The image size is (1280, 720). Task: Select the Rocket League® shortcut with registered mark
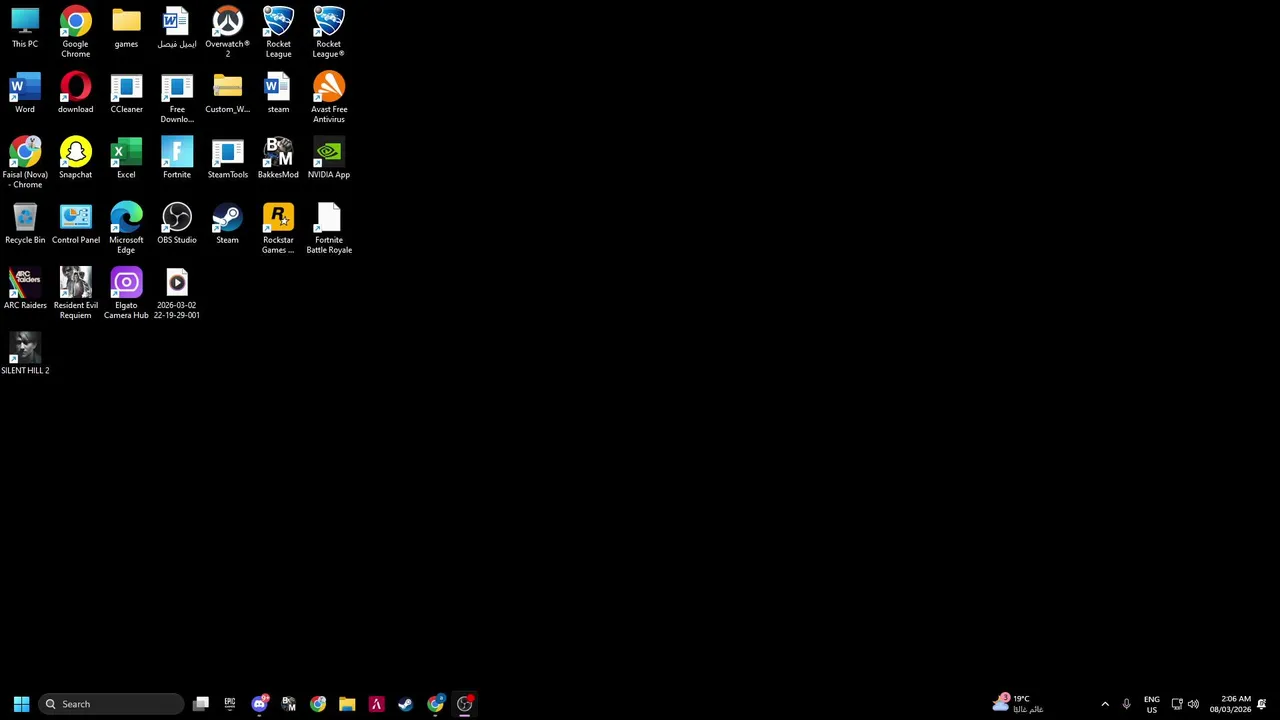(329, 32)
